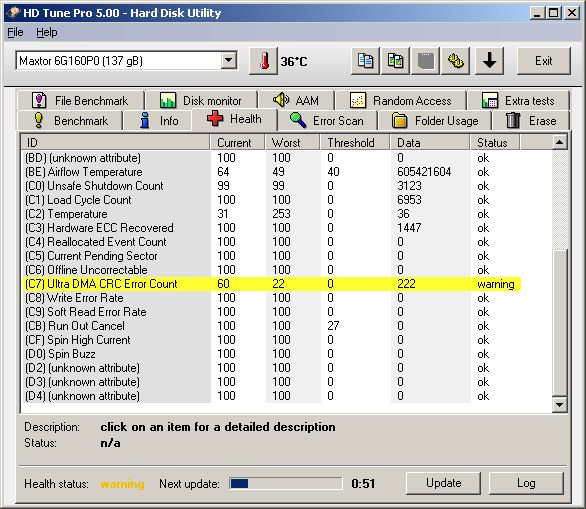Click the 605421604 data value
This screenshot has width=586, height=509.
click(424, 172)
